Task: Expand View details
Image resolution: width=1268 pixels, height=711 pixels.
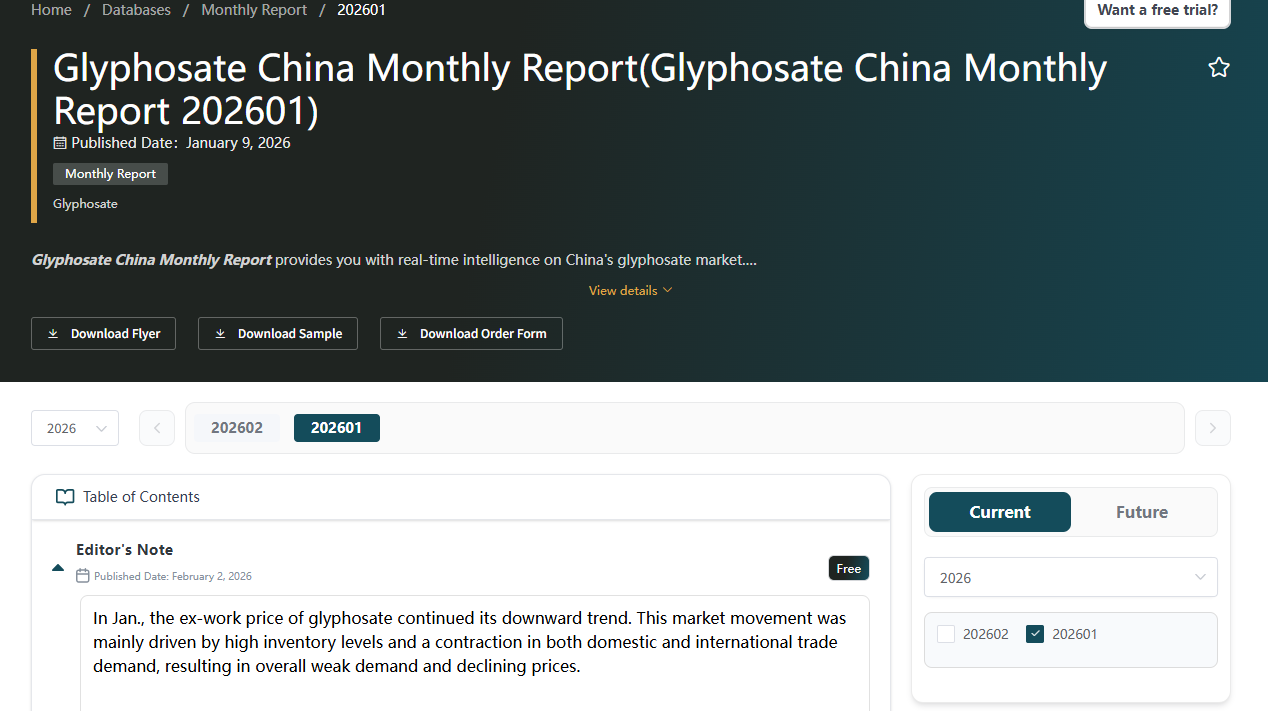Action: tap(630, 290)
